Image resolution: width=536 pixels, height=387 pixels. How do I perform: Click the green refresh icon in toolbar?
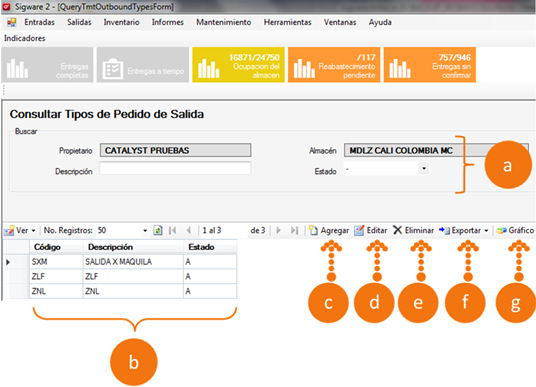[158, 230]
